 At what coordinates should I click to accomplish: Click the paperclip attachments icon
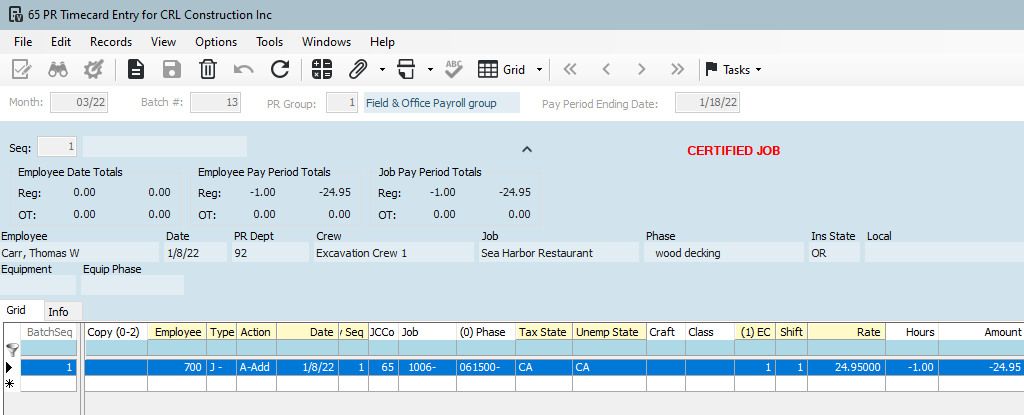359,69
